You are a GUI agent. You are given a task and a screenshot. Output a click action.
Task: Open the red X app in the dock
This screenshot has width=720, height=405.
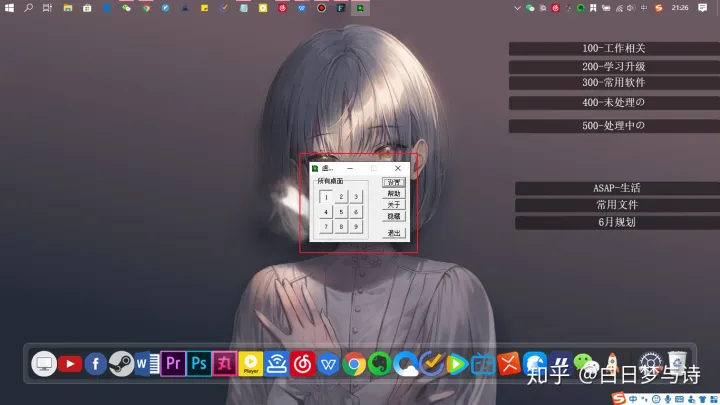click(509, 364)
